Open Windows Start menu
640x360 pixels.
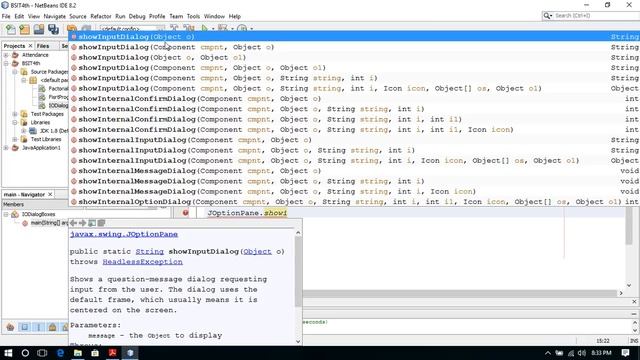pyautogui.click(x=8, y=353)
